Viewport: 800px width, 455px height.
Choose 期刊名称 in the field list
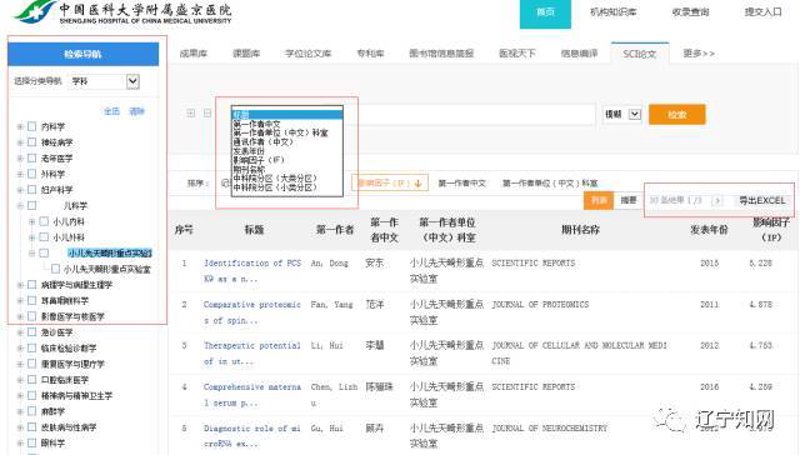coord(249,169)
